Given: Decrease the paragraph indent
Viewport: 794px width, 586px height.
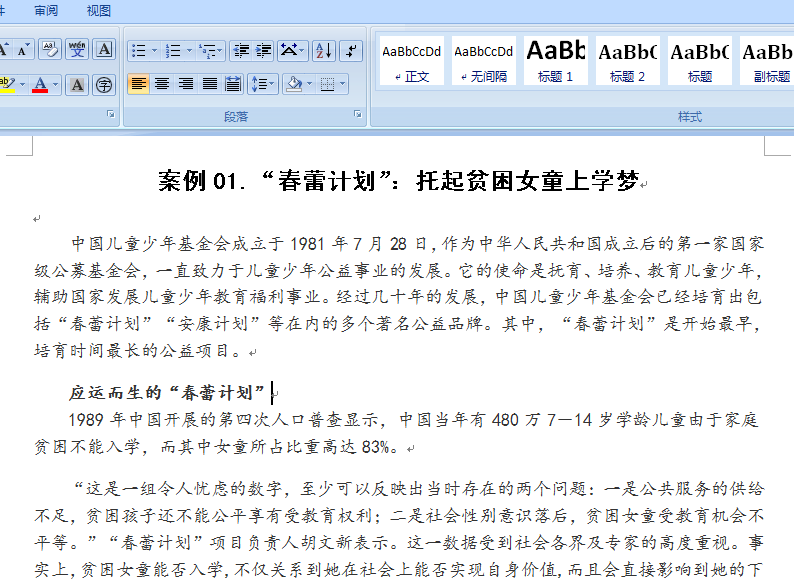Looking at the screenshot, I should point(241,50).
